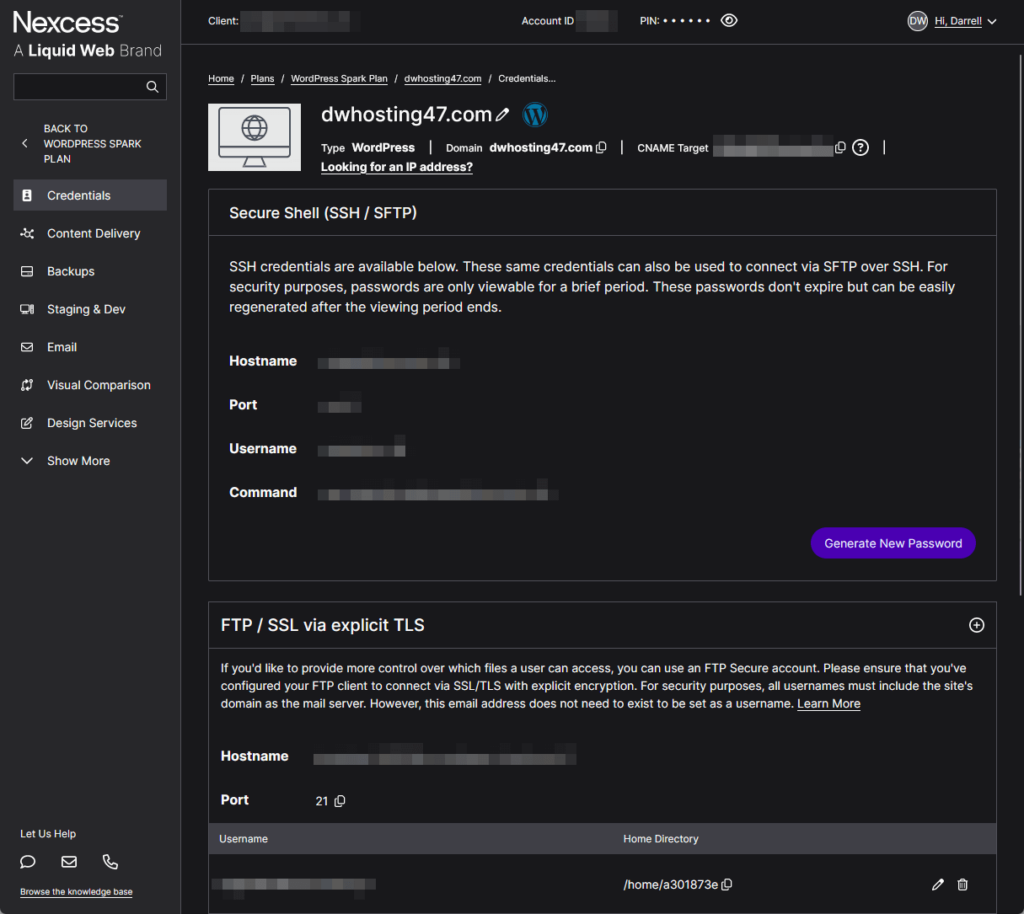The width and height of the screenshot is (1024, 914).
Task: Click the search magnifier icon in sidebar
Action: [x=152, y=87]
